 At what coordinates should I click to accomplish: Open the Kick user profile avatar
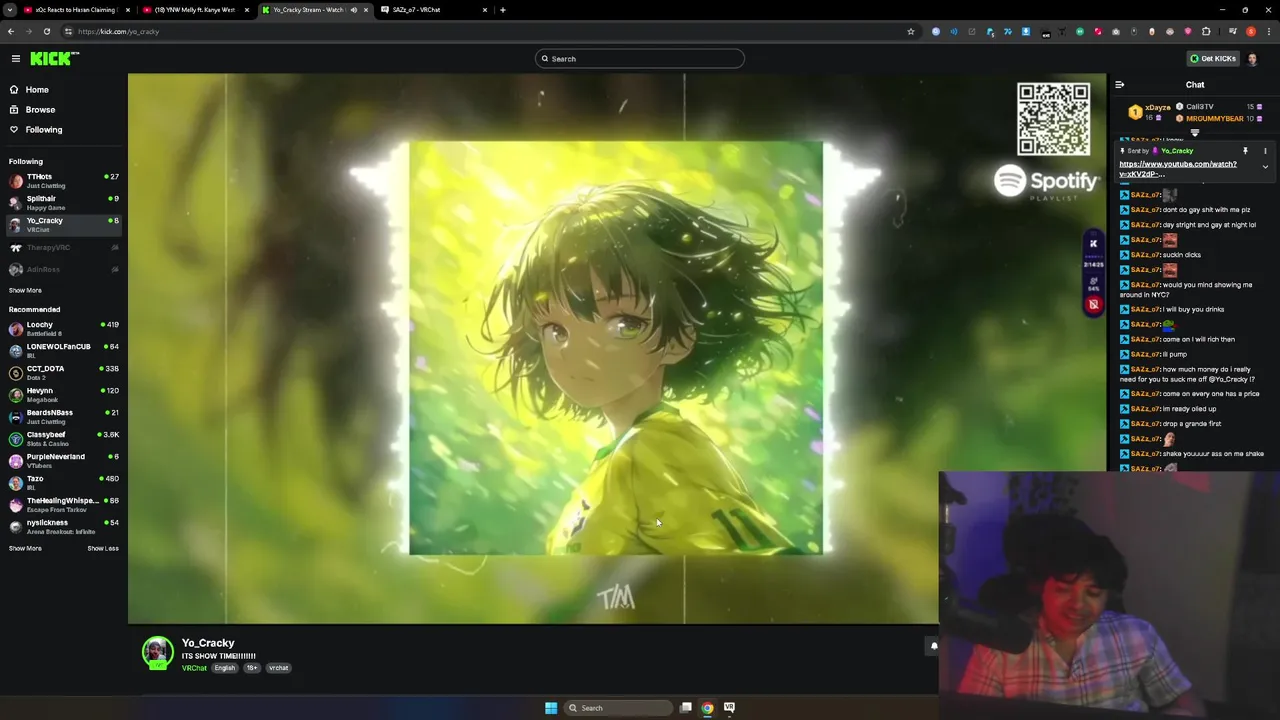[x=1252, y=59]
